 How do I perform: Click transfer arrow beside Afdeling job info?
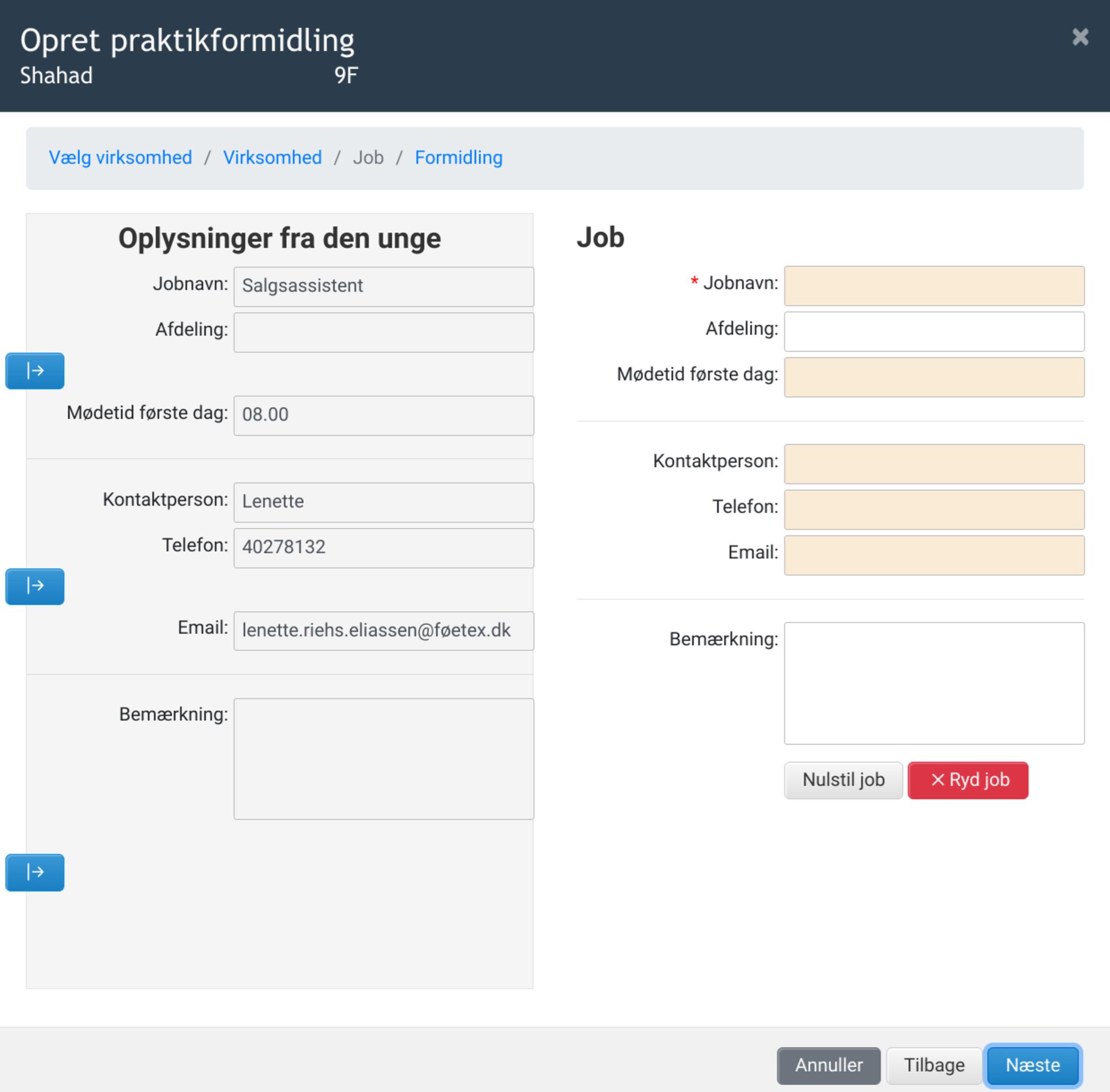coord(35,371)
